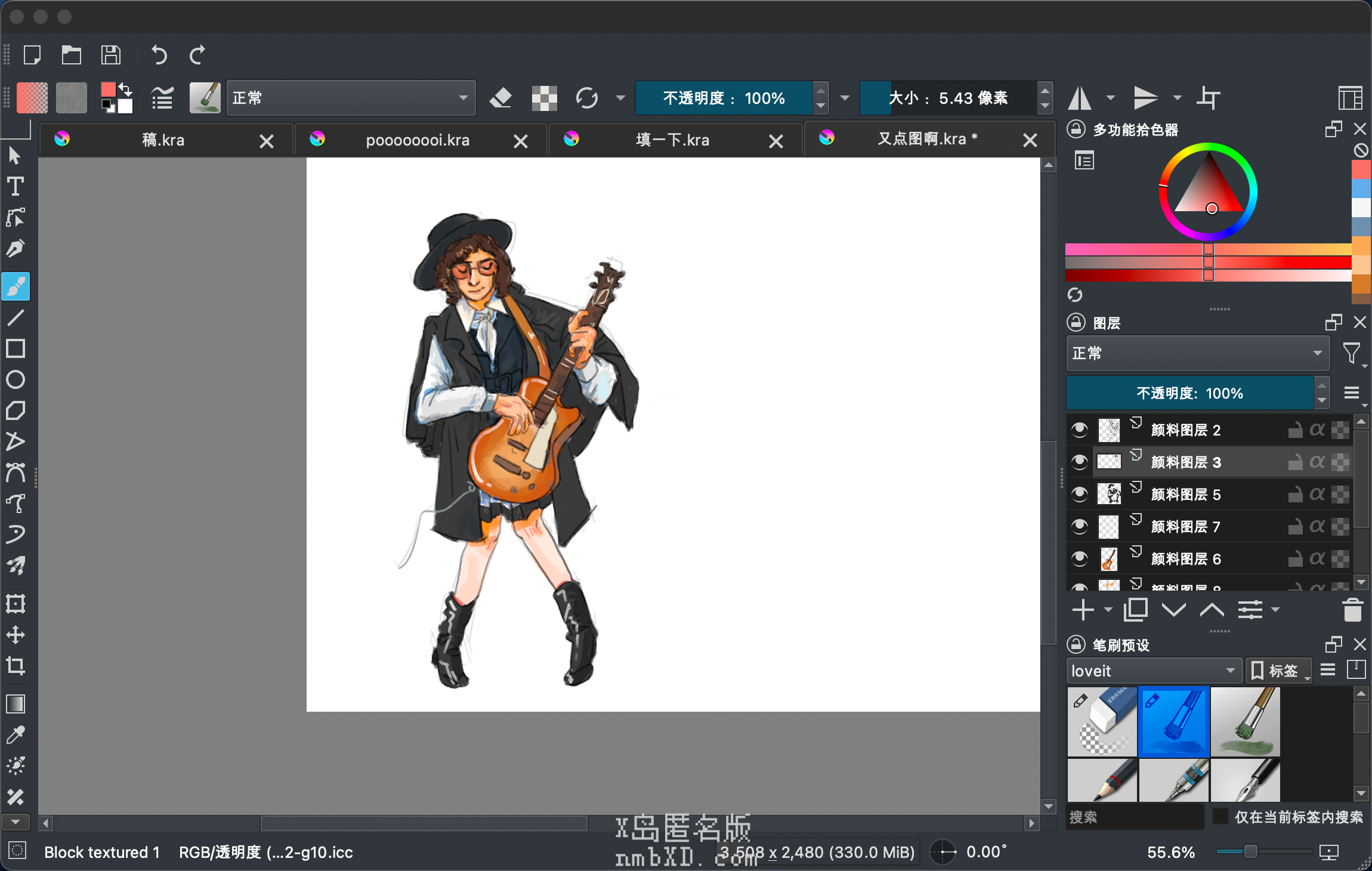
Task: Click the 标签 tag button
Action: (x=1278, y=671)
